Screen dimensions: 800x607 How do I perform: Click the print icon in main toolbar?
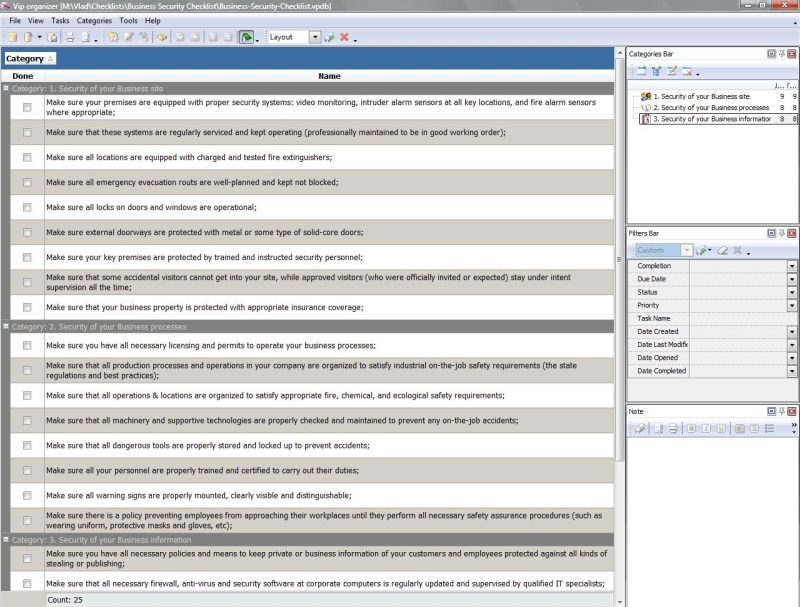click(70, 37)
